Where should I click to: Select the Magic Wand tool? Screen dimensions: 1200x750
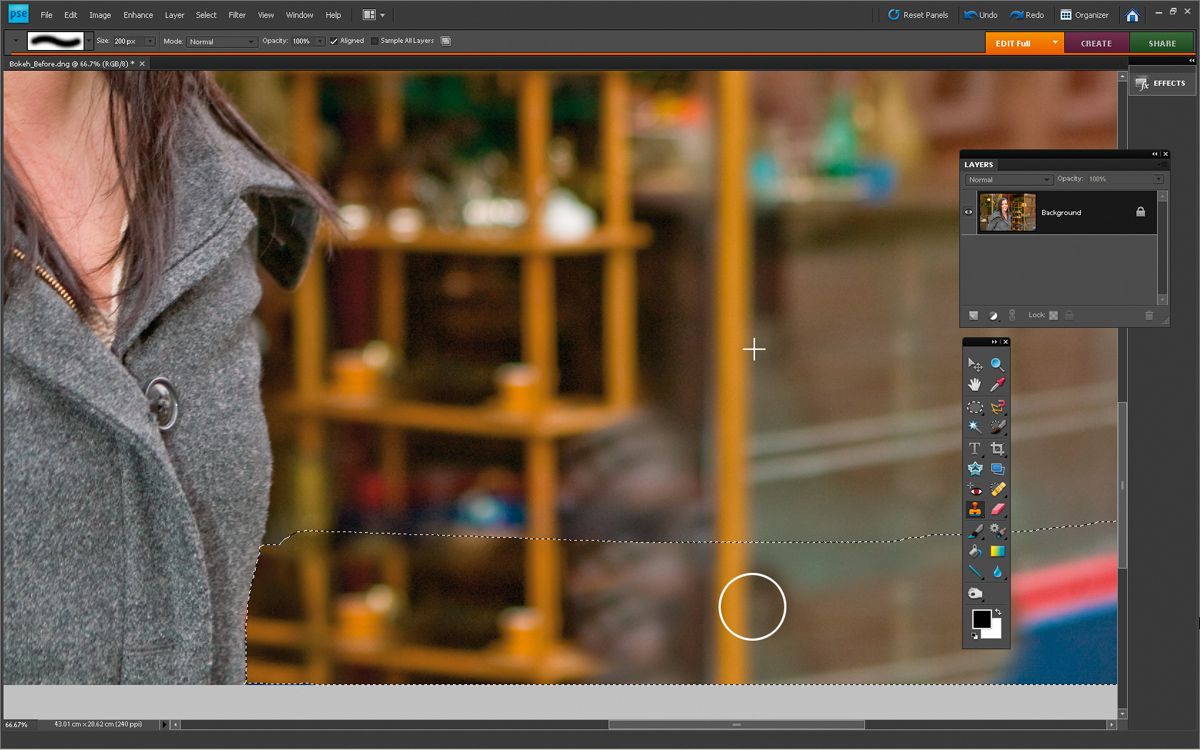pyautogui.click(x=975, y=427)
